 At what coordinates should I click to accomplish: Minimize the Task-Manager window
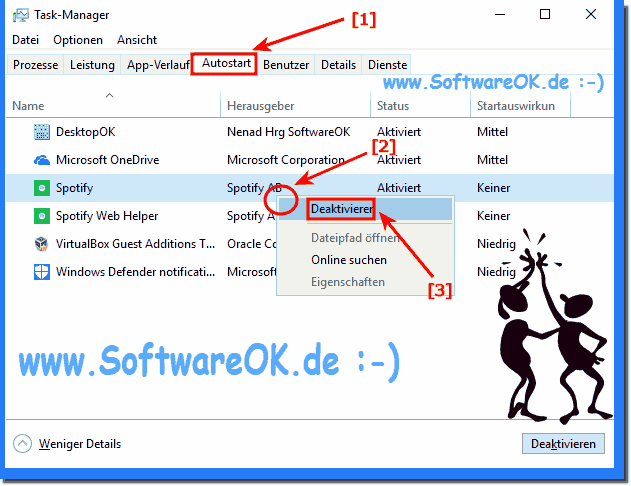coord(500,14)
